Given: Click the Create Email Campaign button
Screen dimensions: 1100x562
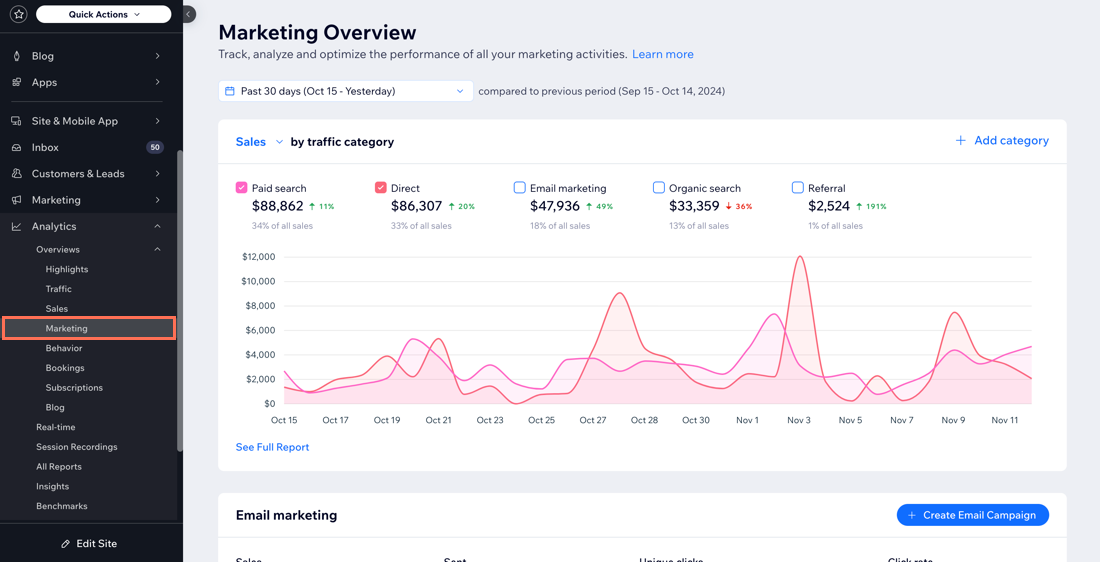Looking at the screenshot, I should pyautogui.click(x=972, y=515).
